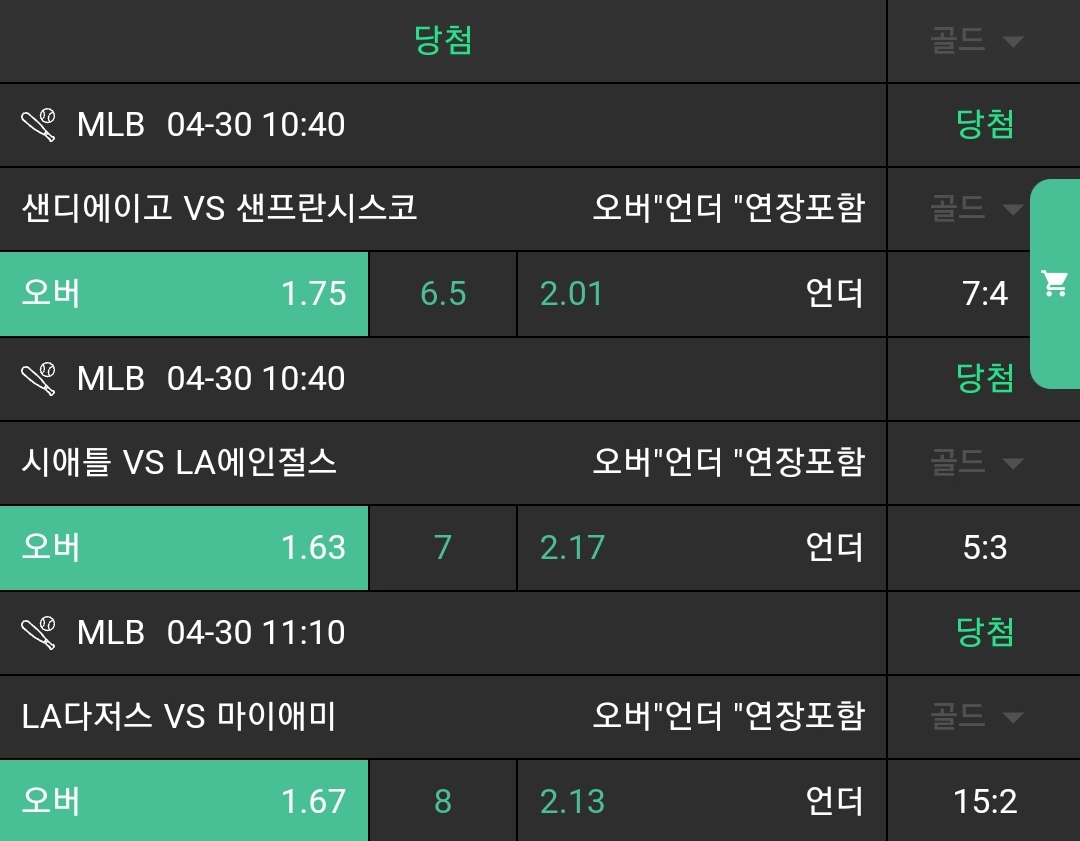The height and width of the screenshot is (841, 1080).
Task: Choose 언더 2.13 for LA다저스 game
Action: coord(701,801)
